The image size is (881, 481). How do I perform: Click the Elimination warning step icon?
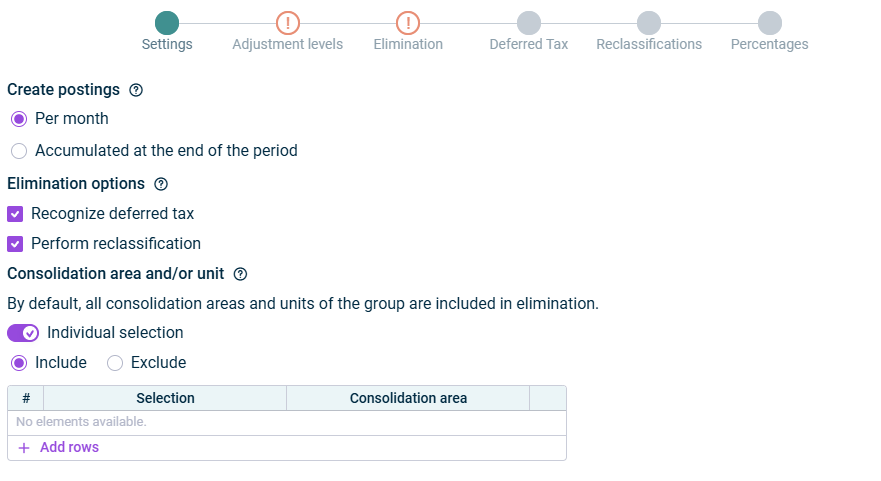point(408,23)
